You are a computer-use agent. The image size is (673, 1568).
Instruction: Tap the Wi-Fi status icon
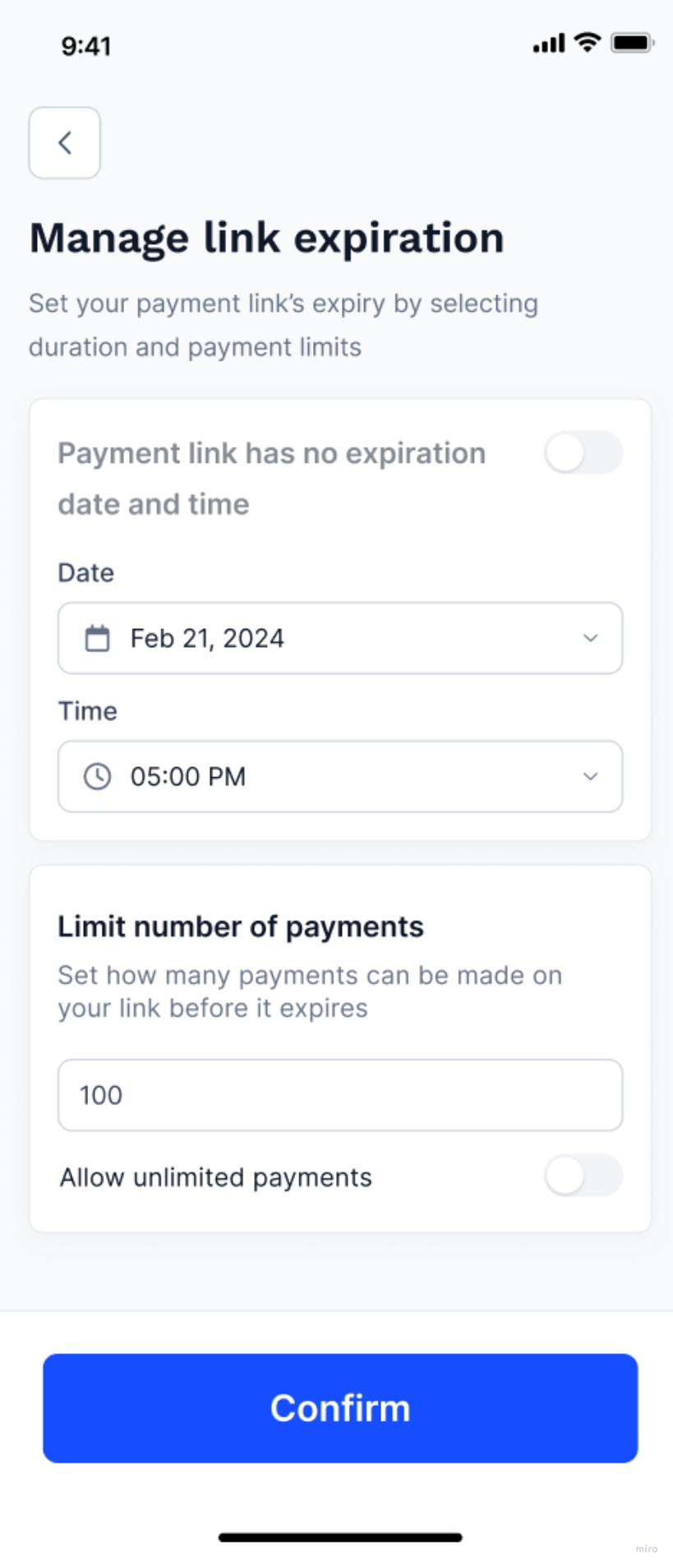(x=587, y=43)
